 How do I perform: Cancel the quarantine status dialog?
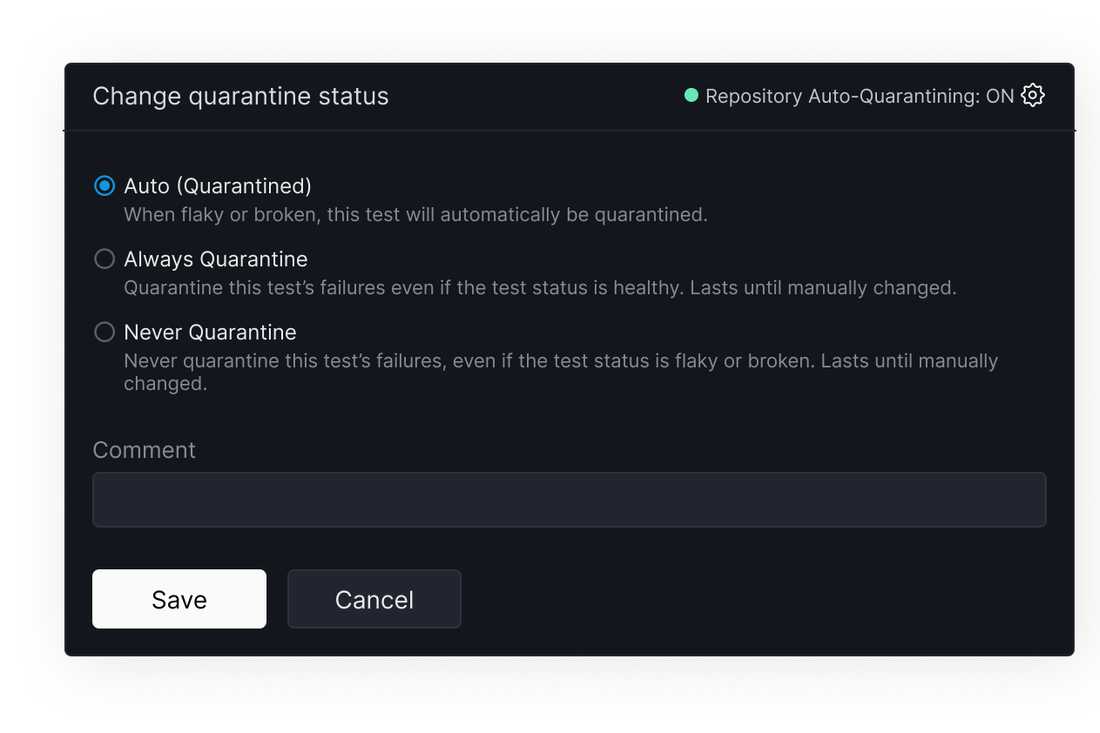(374, 599)
